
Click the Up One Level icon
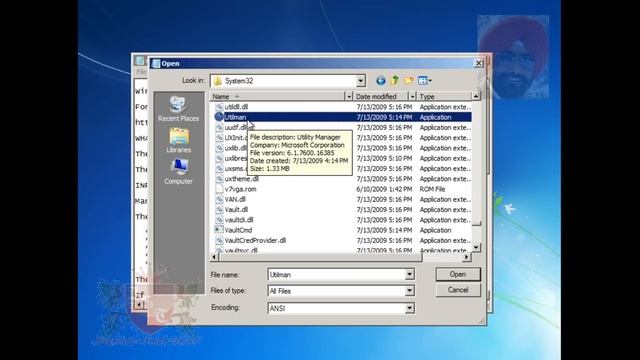394,80
